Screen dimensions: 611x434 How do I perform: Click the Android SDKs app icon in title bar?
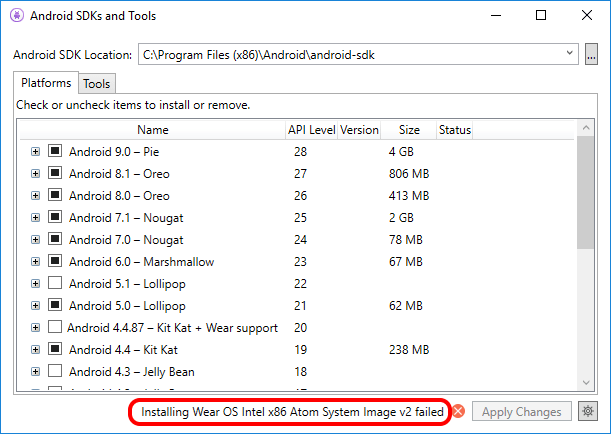pyautogui.click(x=17, y=16)
